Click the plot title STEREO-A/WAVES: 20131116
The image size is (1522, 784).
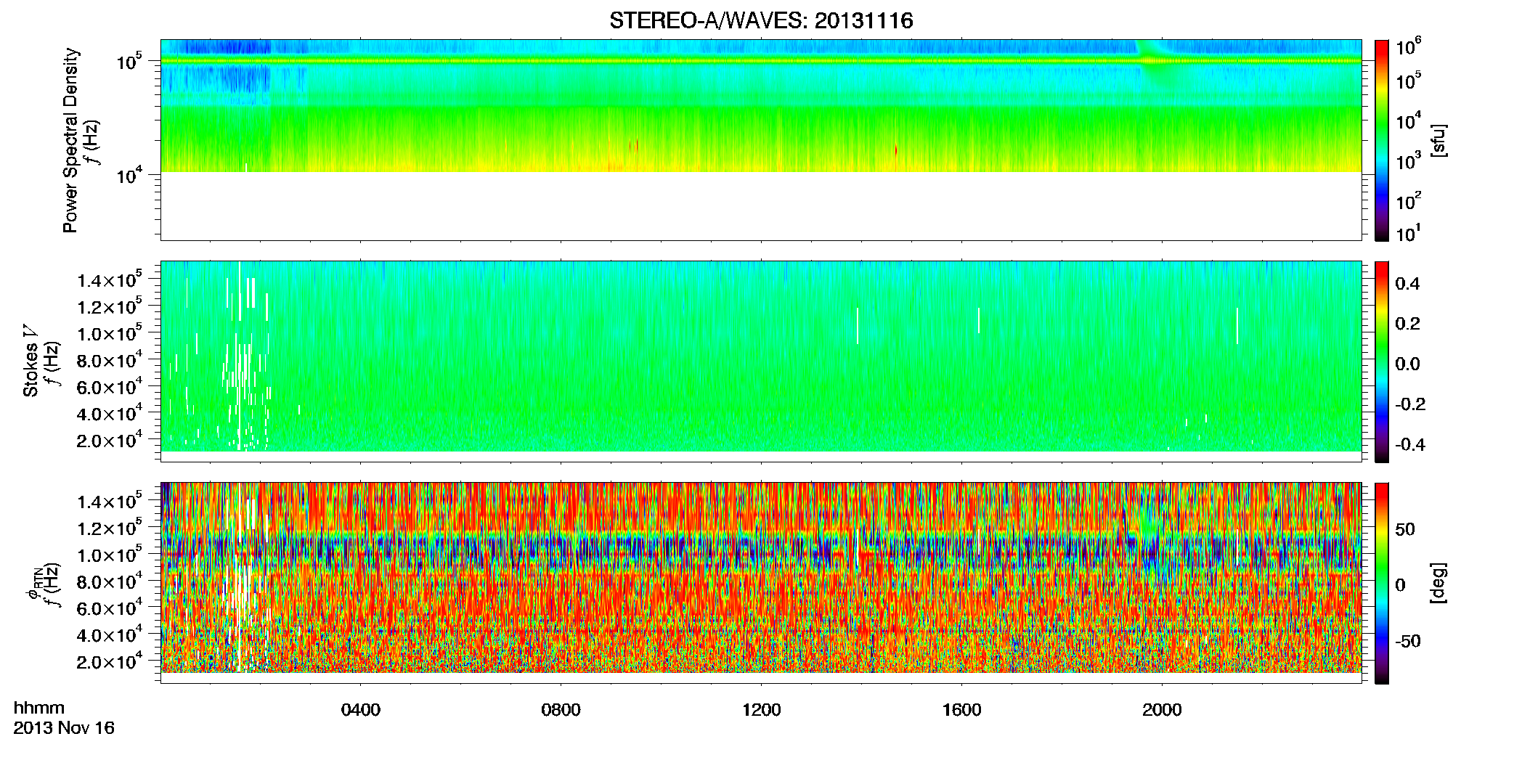(x=761, y=20)
